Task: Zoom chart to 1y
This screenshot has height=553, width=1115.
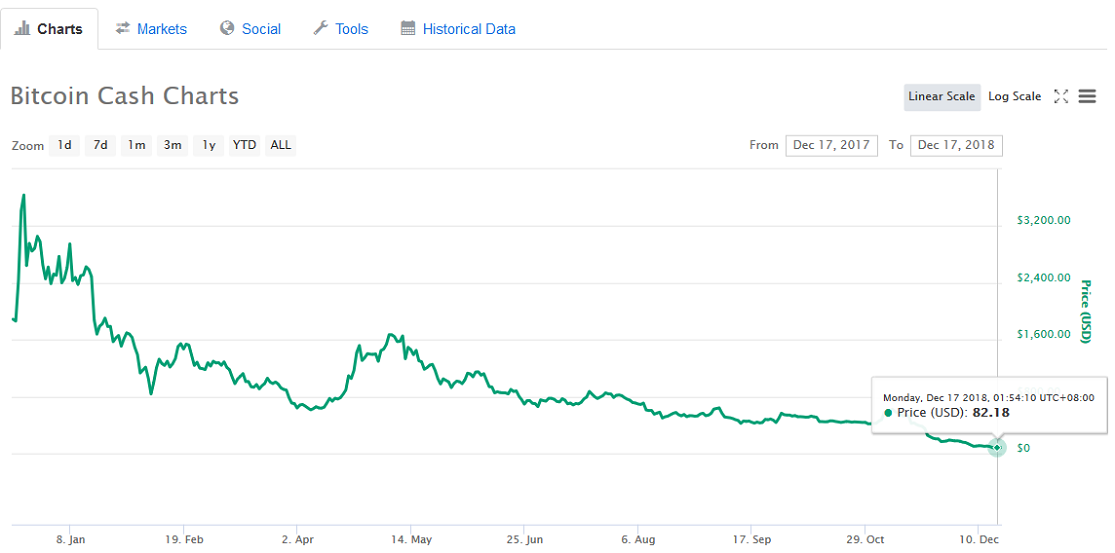Action: click(x=208, y=145)
